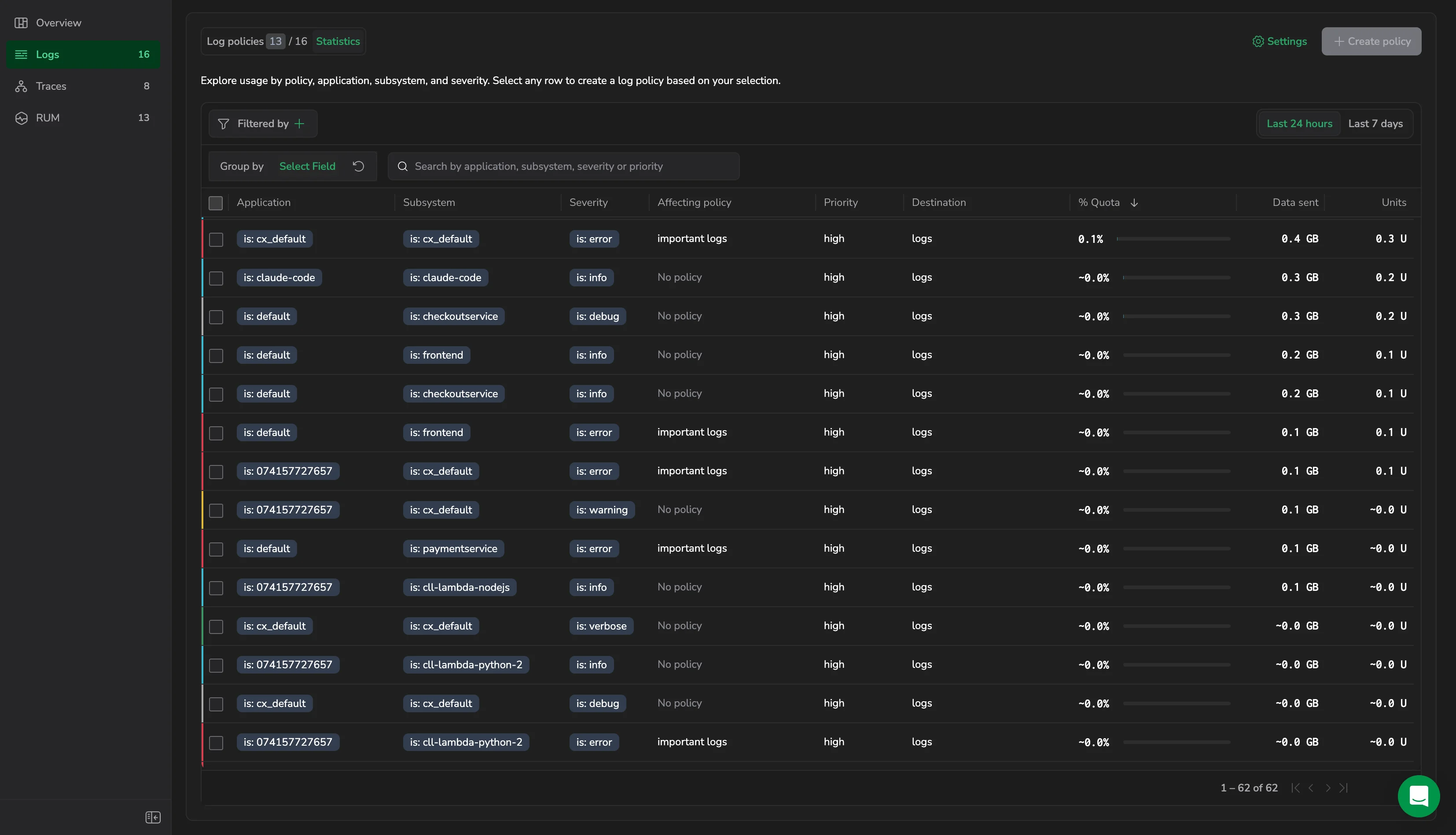The width and height of the screenshot is (1456, 835).
Task: Click the Traces icon in sidebar
Action: tap(21, 86)
